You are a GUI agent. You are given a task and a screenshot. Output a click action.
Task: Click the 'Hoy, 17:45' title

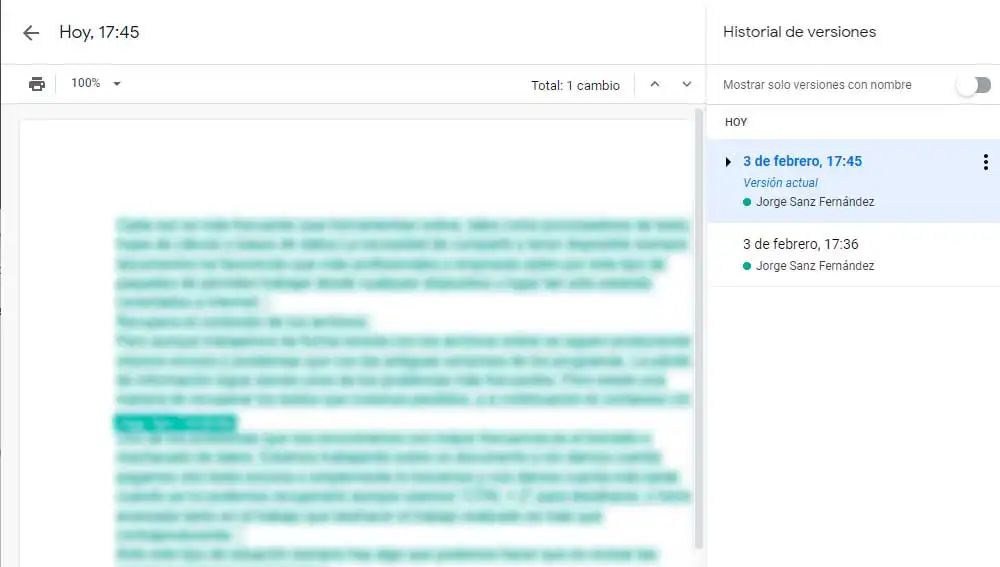pyautogui.click(x=99, y=32)
